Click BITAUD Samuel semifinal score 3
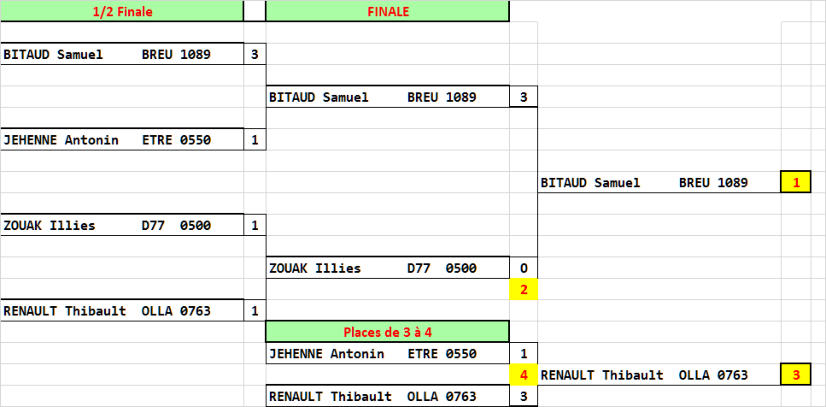 [255, 54]
